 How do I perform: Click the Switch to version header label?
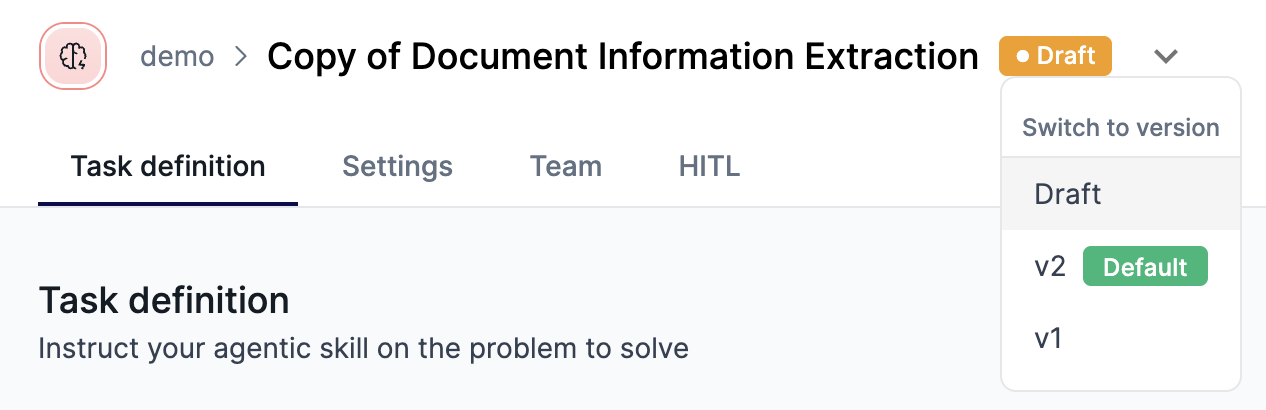pos(1121,128)
